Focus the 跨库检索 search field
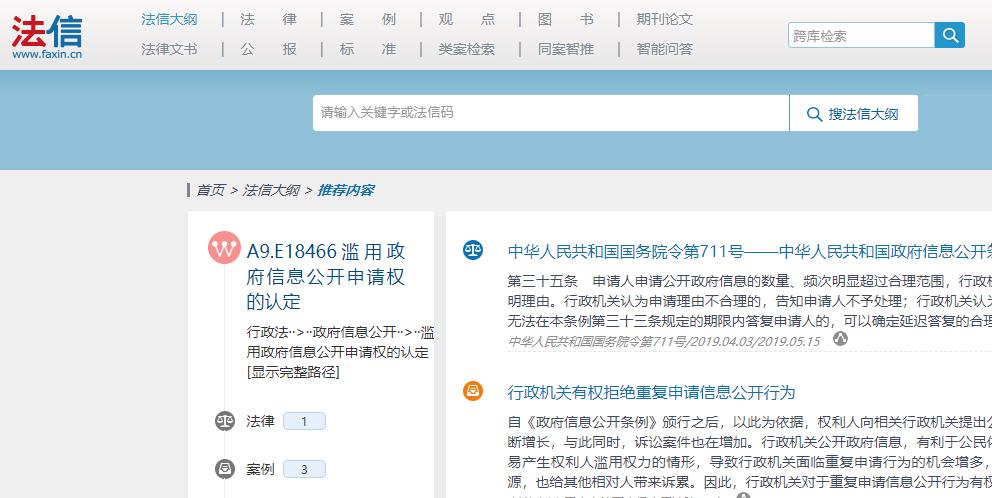Image resolution: width=992 pixels, height=498 pixels. 861,35
